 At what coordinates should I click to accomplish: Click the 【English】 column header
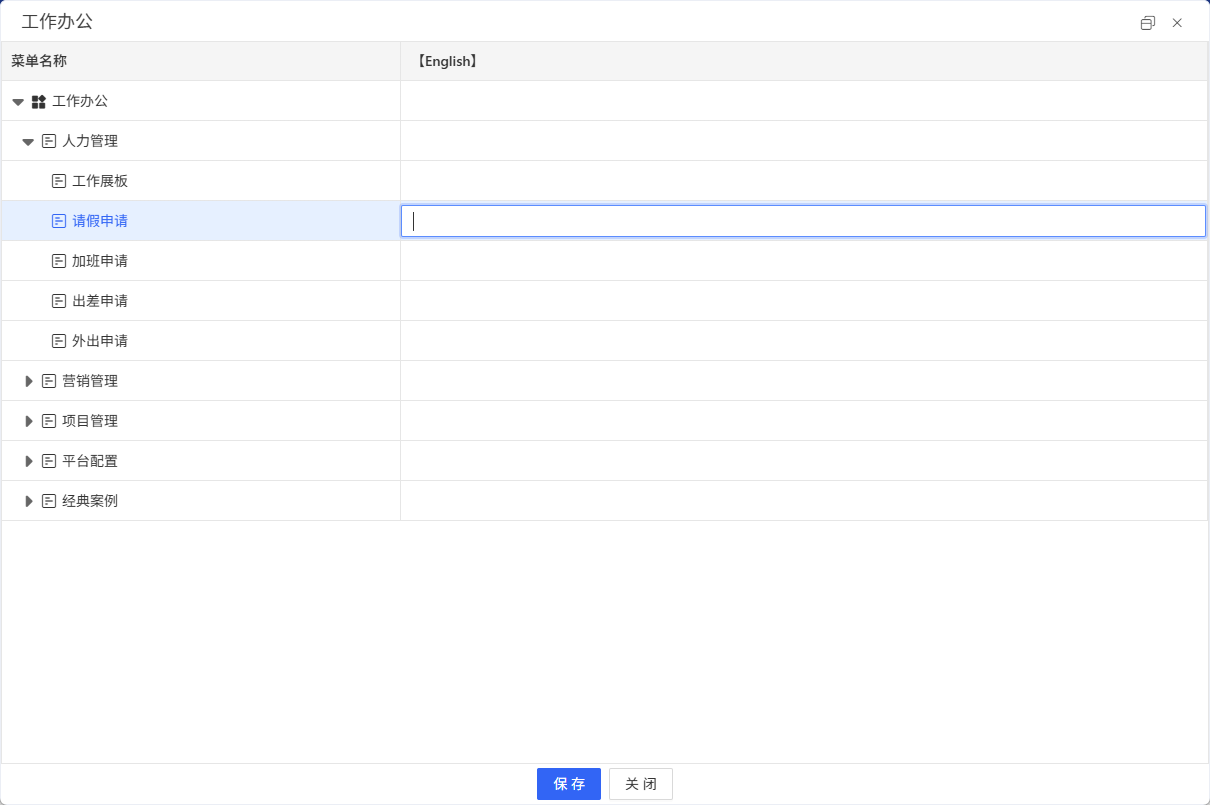(446, 61)
